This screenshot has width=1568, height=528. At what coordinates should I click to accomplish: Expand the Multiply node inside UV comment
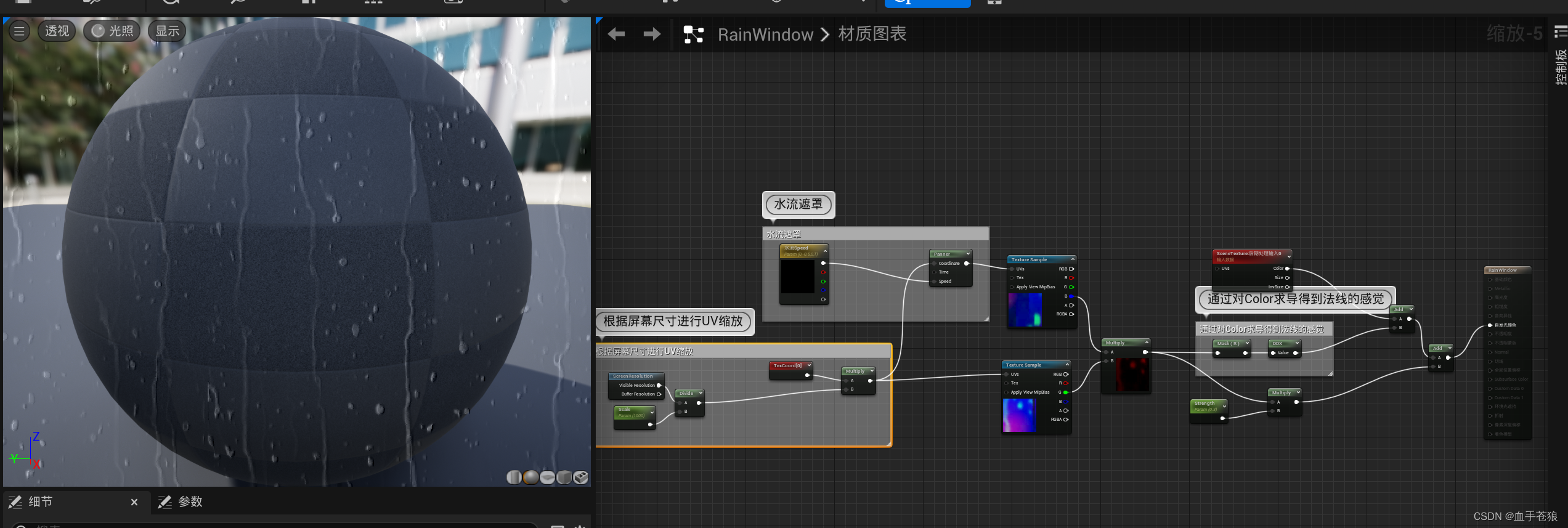coord(871,371)
